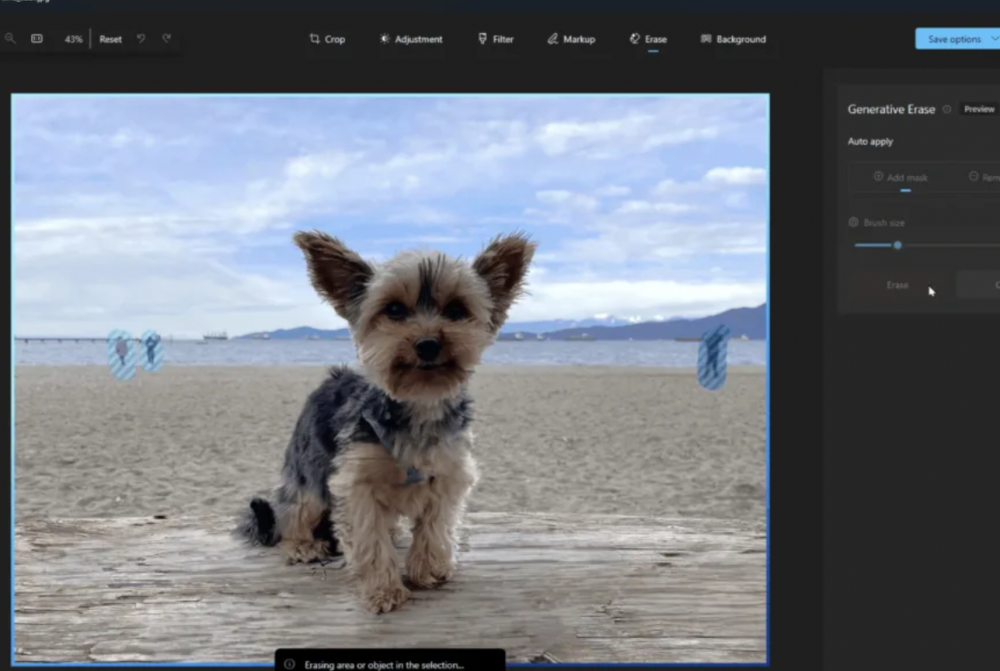Image resolution: width=1000 pixels, height=671 pixels.
Task: Open the Markup tool
Action: (x=571, y=39)
